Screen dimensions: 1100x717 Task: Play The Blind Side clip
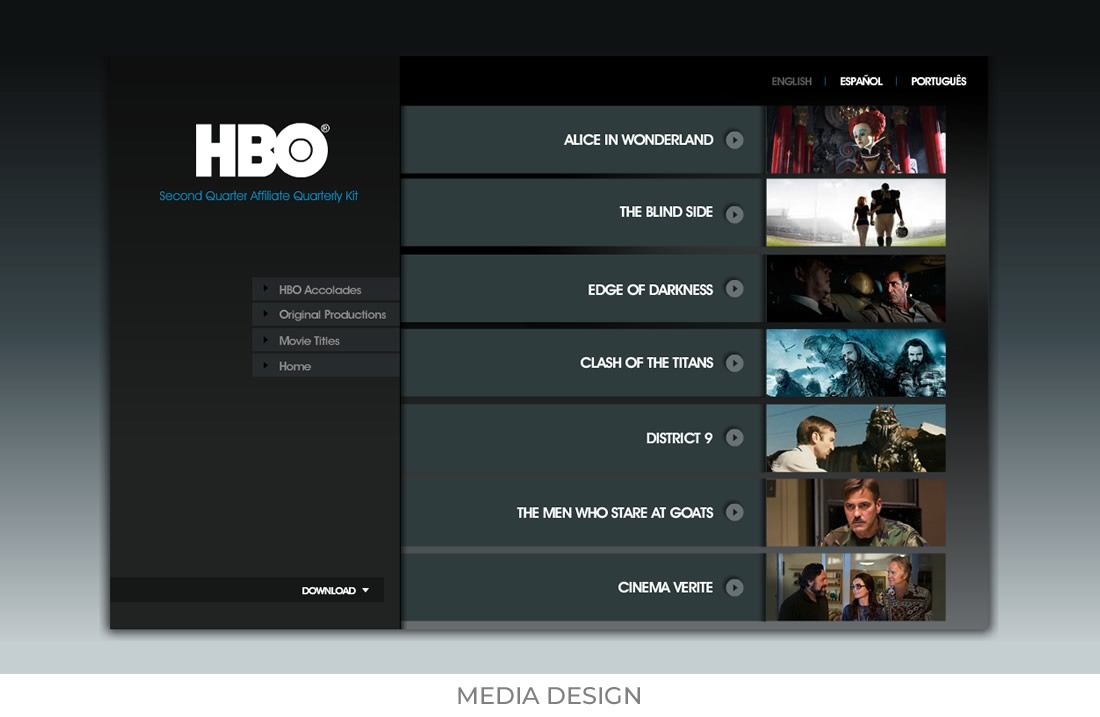pos(735,214)
